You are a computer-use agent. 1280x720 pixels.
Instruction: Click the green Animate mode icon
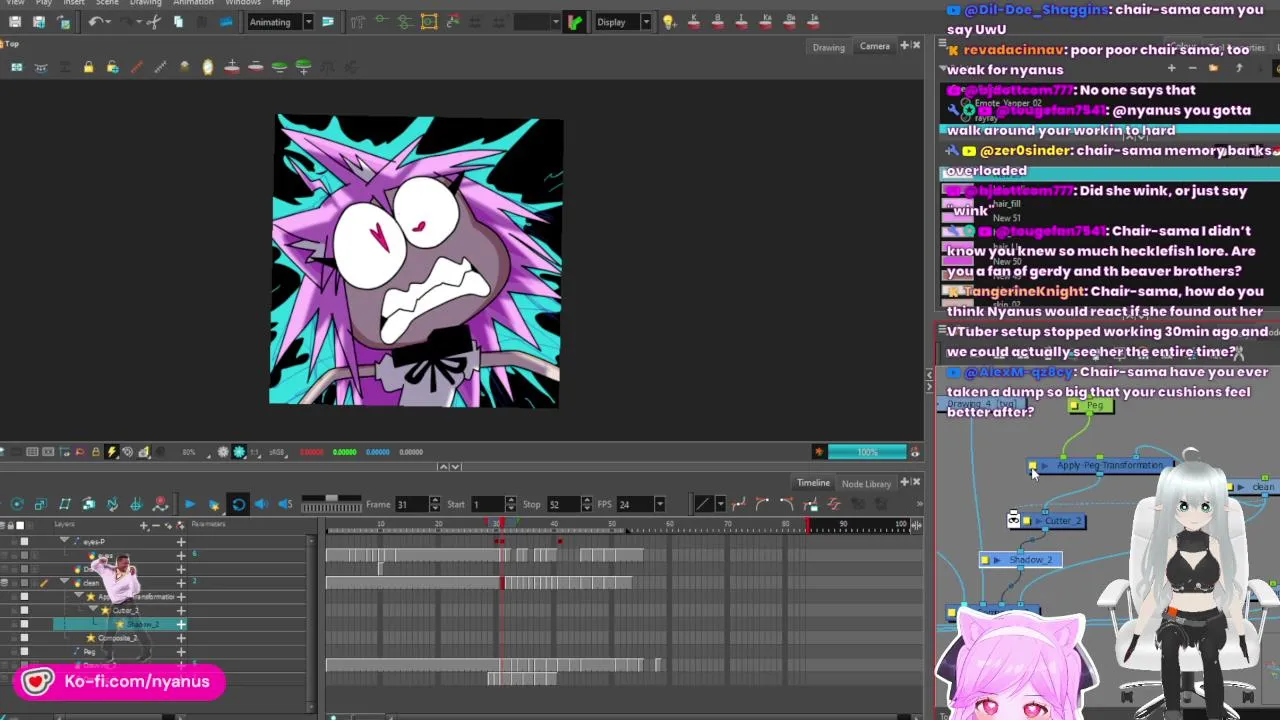pos(575,22)
